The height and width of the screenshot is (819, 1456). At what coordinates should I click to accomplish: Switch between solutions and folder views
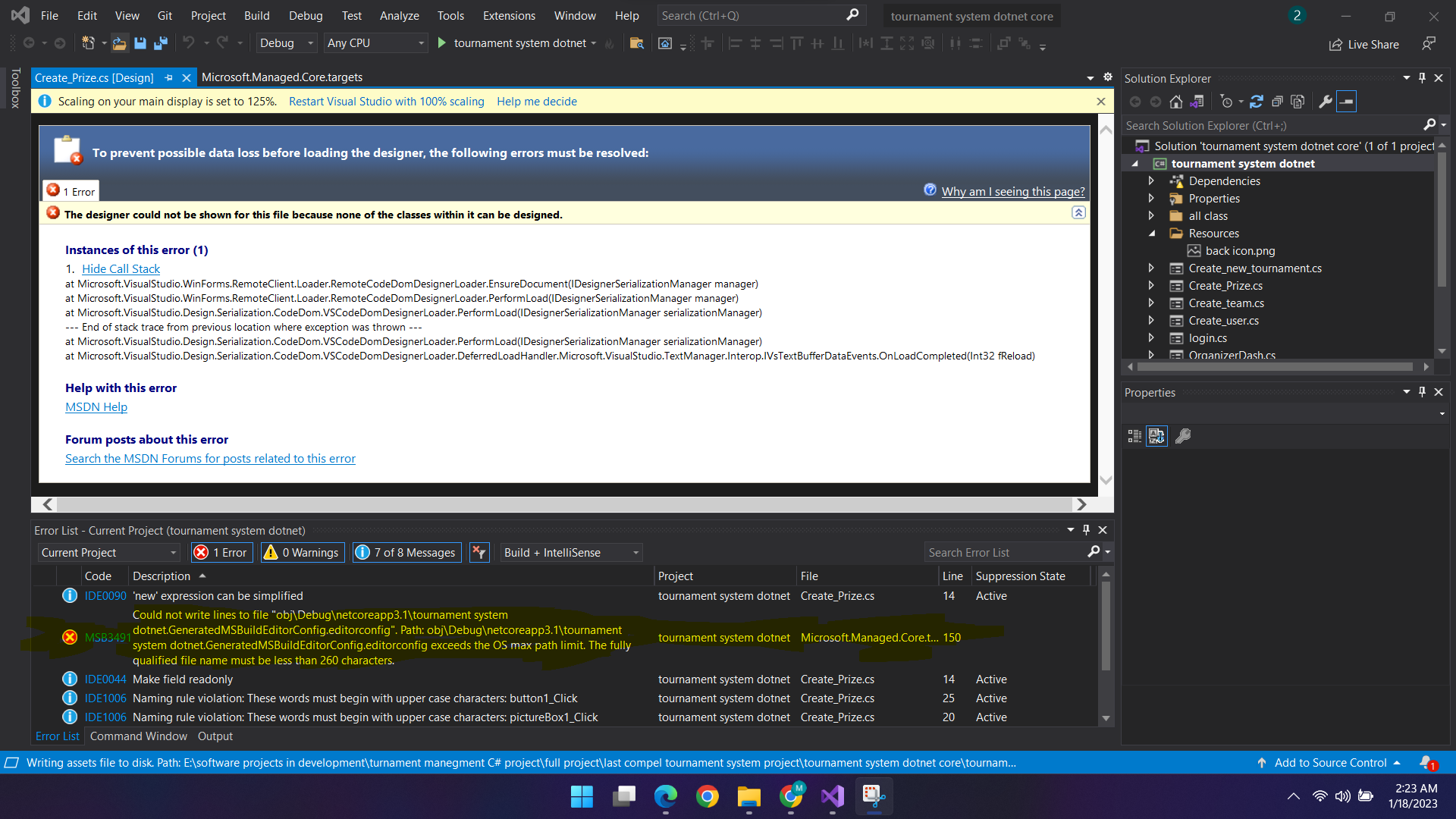pos(1197,102)
